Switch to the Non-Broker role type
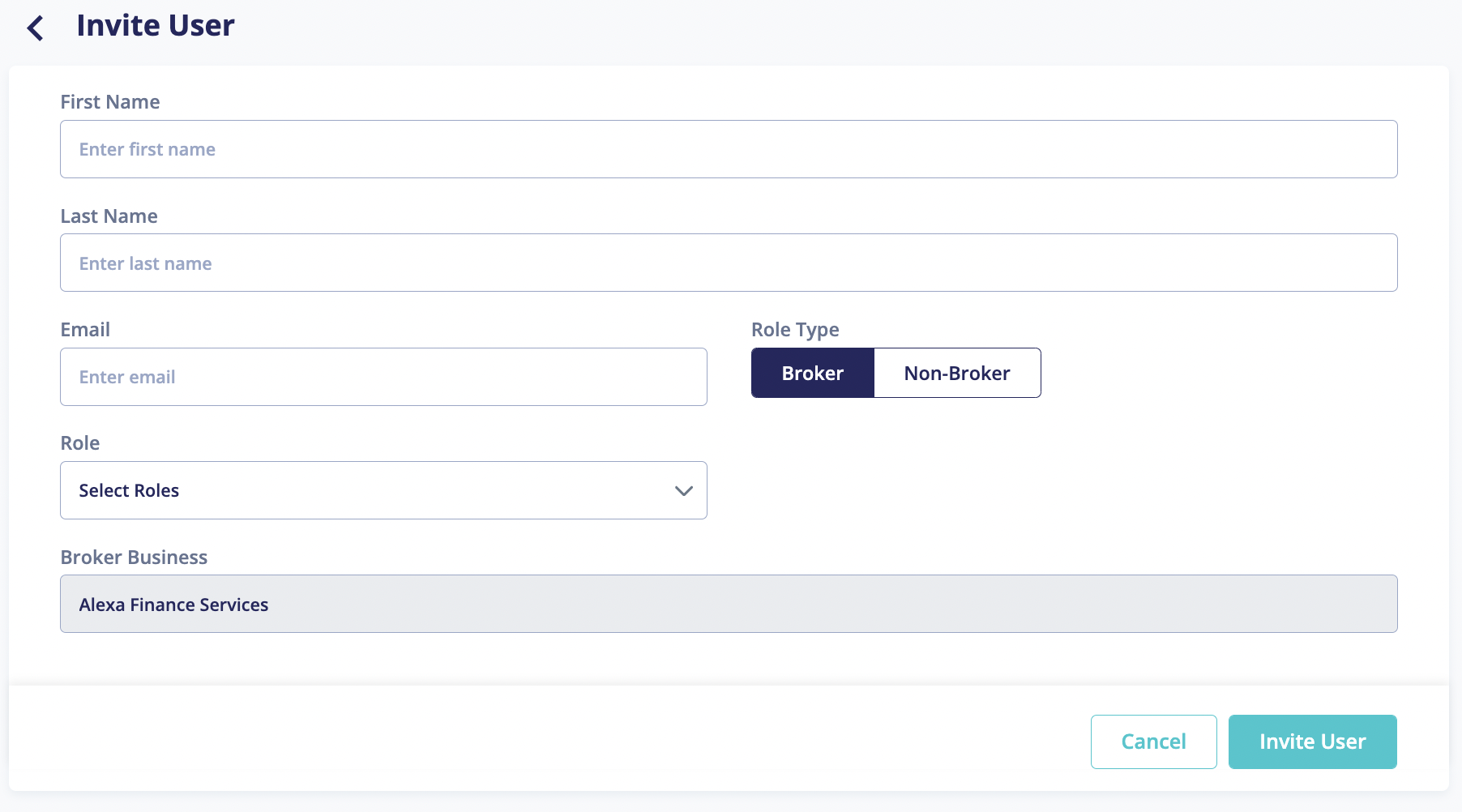This screenshot has width=1462, height=812. (957, 373)
